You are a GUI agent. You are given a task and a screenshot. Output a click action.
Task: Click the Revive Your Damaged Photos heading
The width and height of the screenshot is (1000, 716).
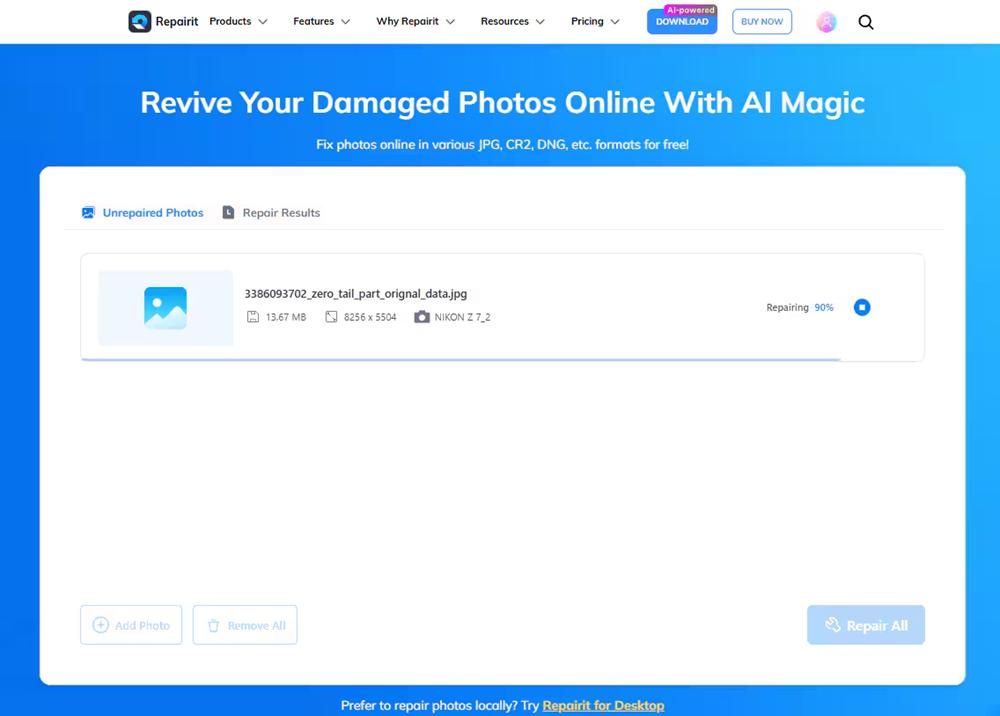click(503, 103)
